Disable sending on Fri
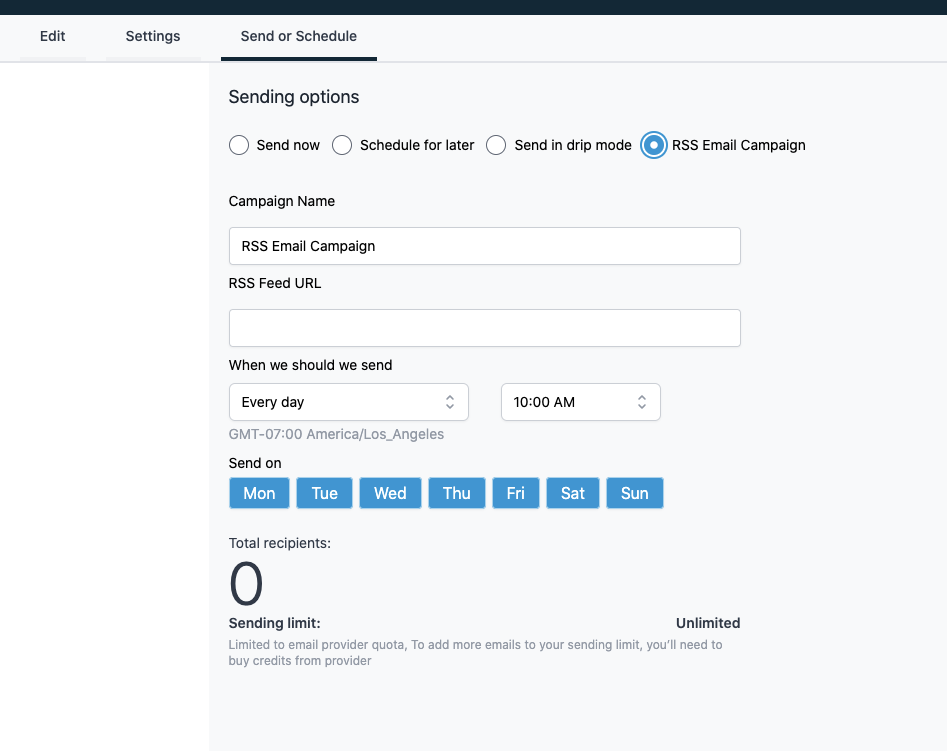This screenshot has height=751, width=947. click(516, 493)
